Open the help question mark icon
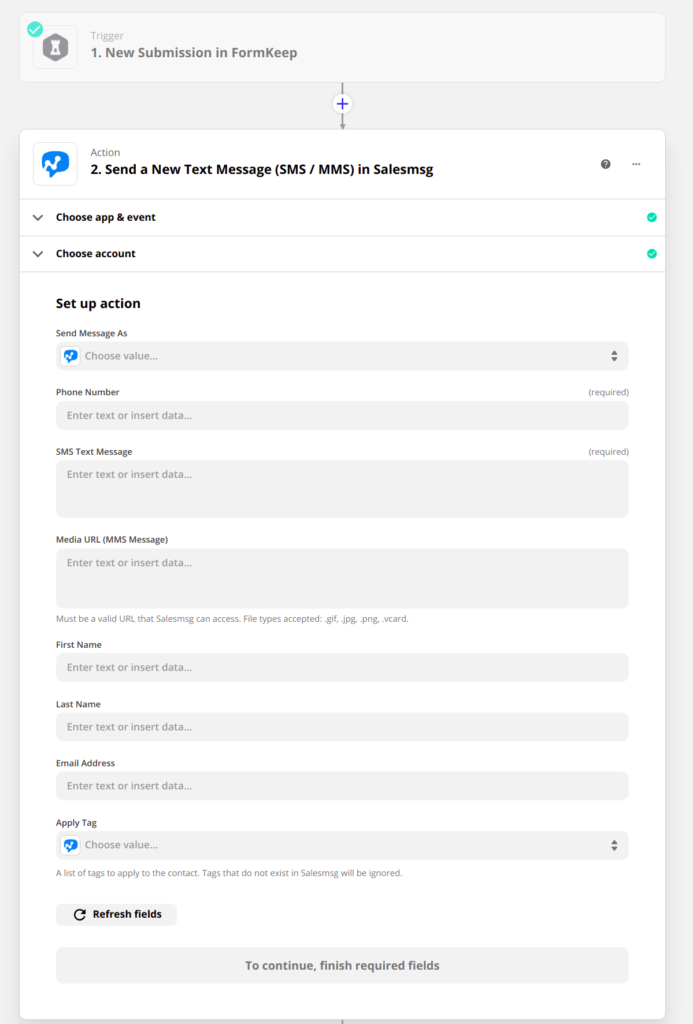Image resolution: width=693 pixels, height=1024 pixels. [605, 164]
